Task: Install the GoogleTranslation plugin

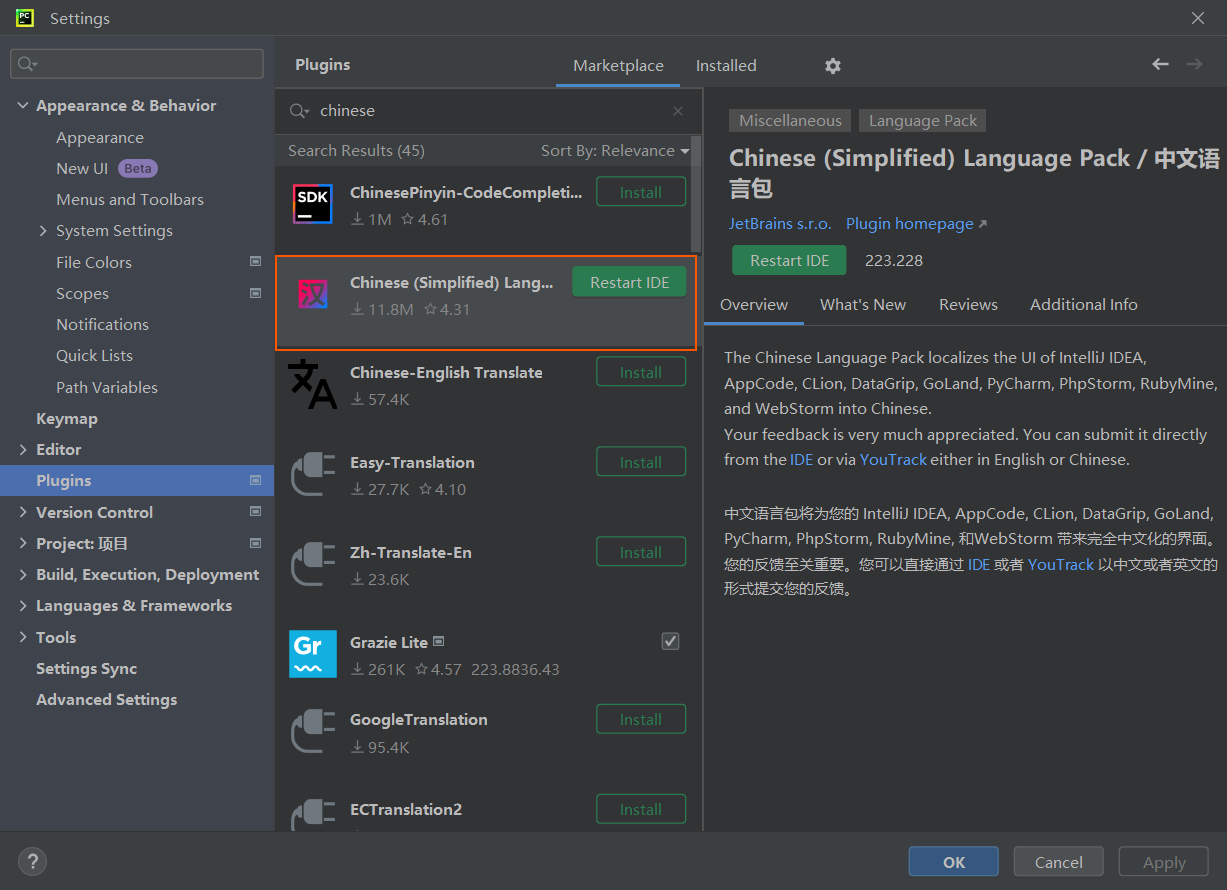Action: click(x=641, y=719)
